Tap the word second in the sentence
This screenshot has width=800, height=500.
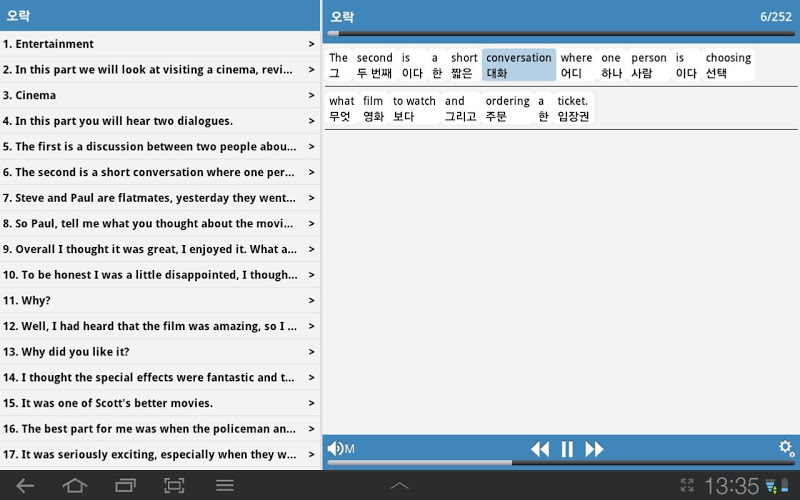[x=374, y=65]
